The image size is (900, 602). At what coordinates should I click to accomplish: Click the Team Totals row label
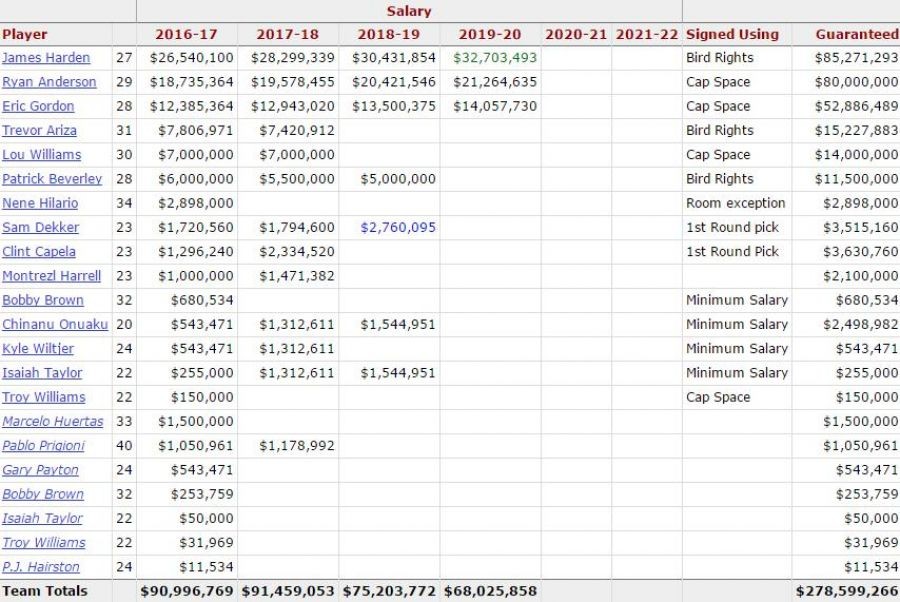tap(45, 591)
